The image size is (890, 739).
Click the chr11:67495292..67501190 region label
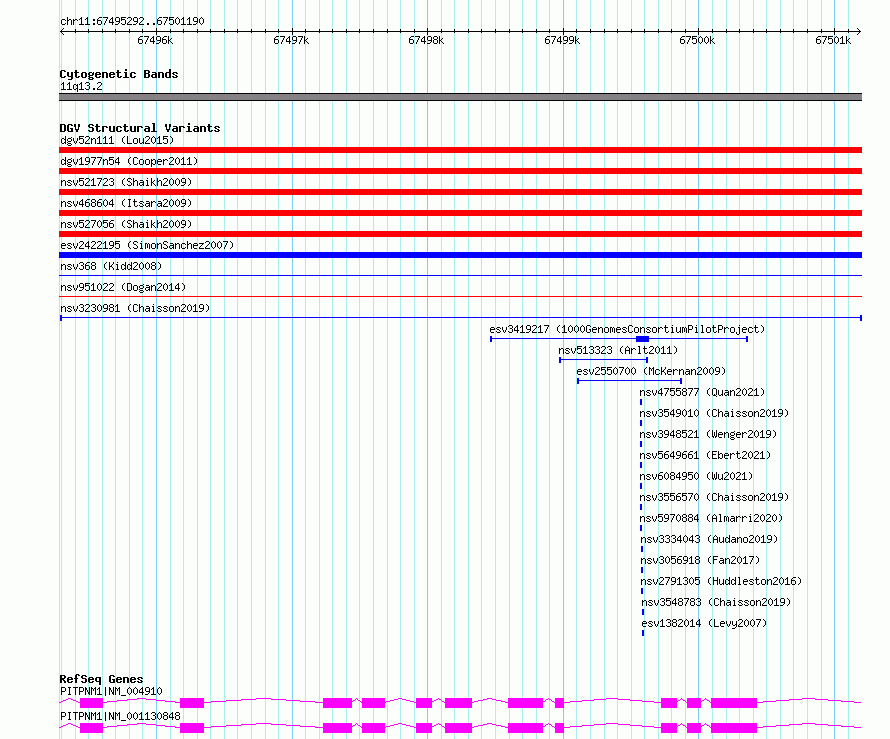pos(132,21)
